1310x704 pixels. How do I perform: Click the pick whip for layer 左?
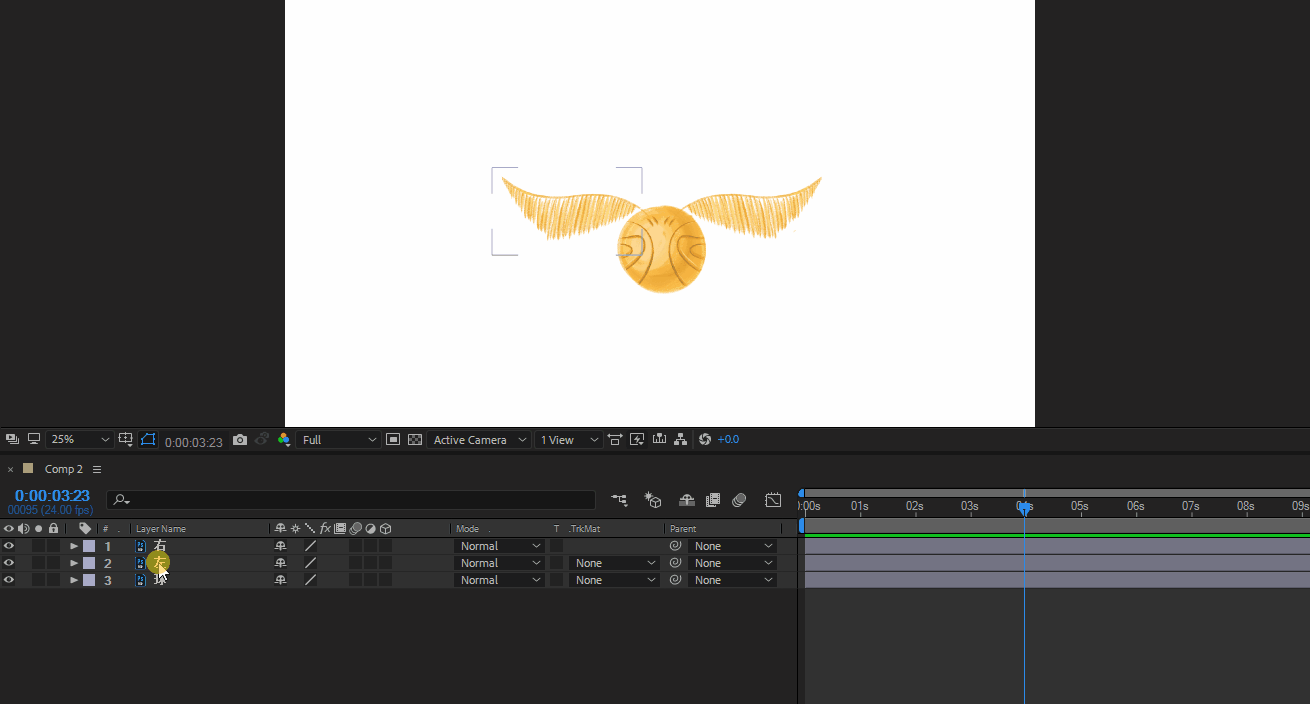(x=675, y=563)
